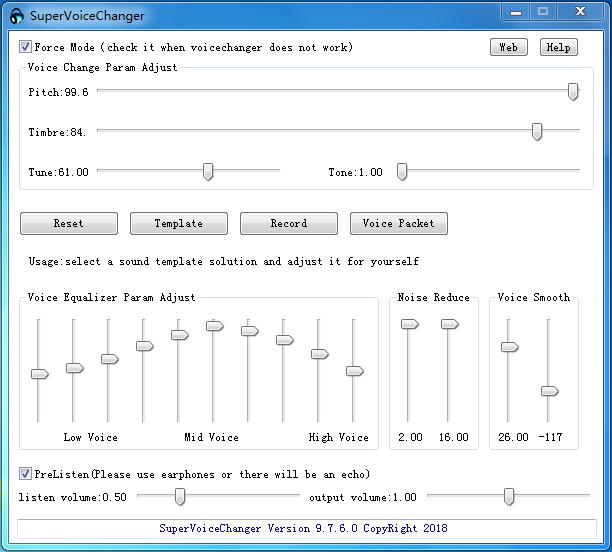Click the first Low Voice equalizer slider
The width and height of the screenshot is (612, 552).
[39, 374]
